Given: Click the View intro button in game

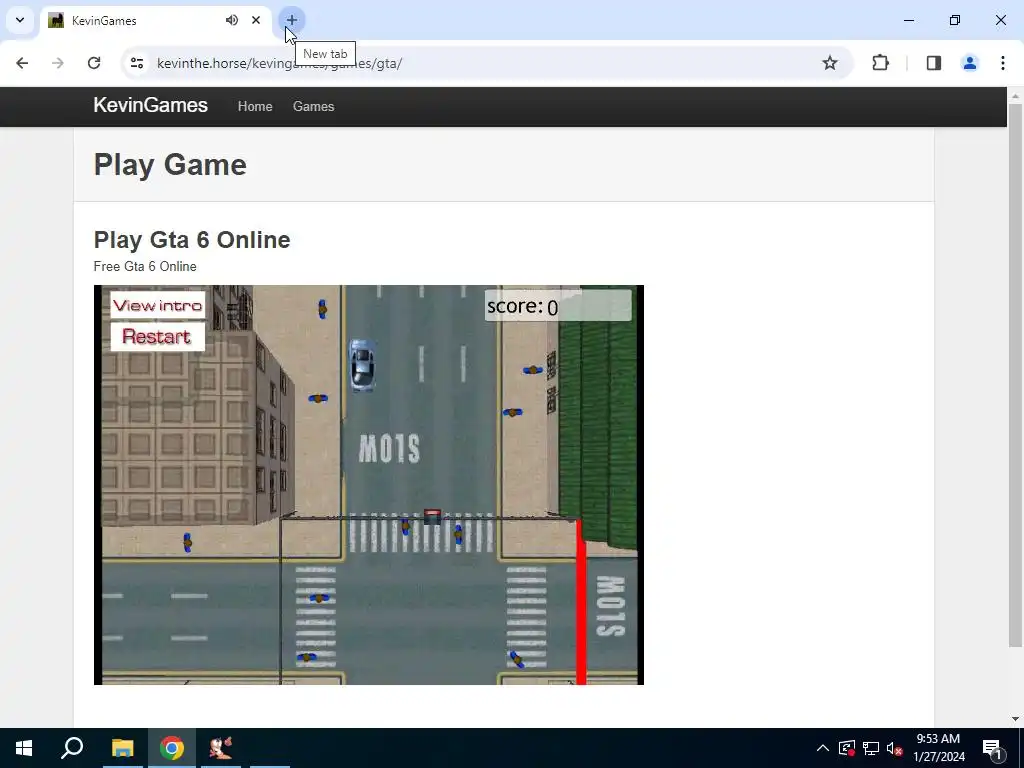Looking at the screenshot, I should (x=157, y=305).
